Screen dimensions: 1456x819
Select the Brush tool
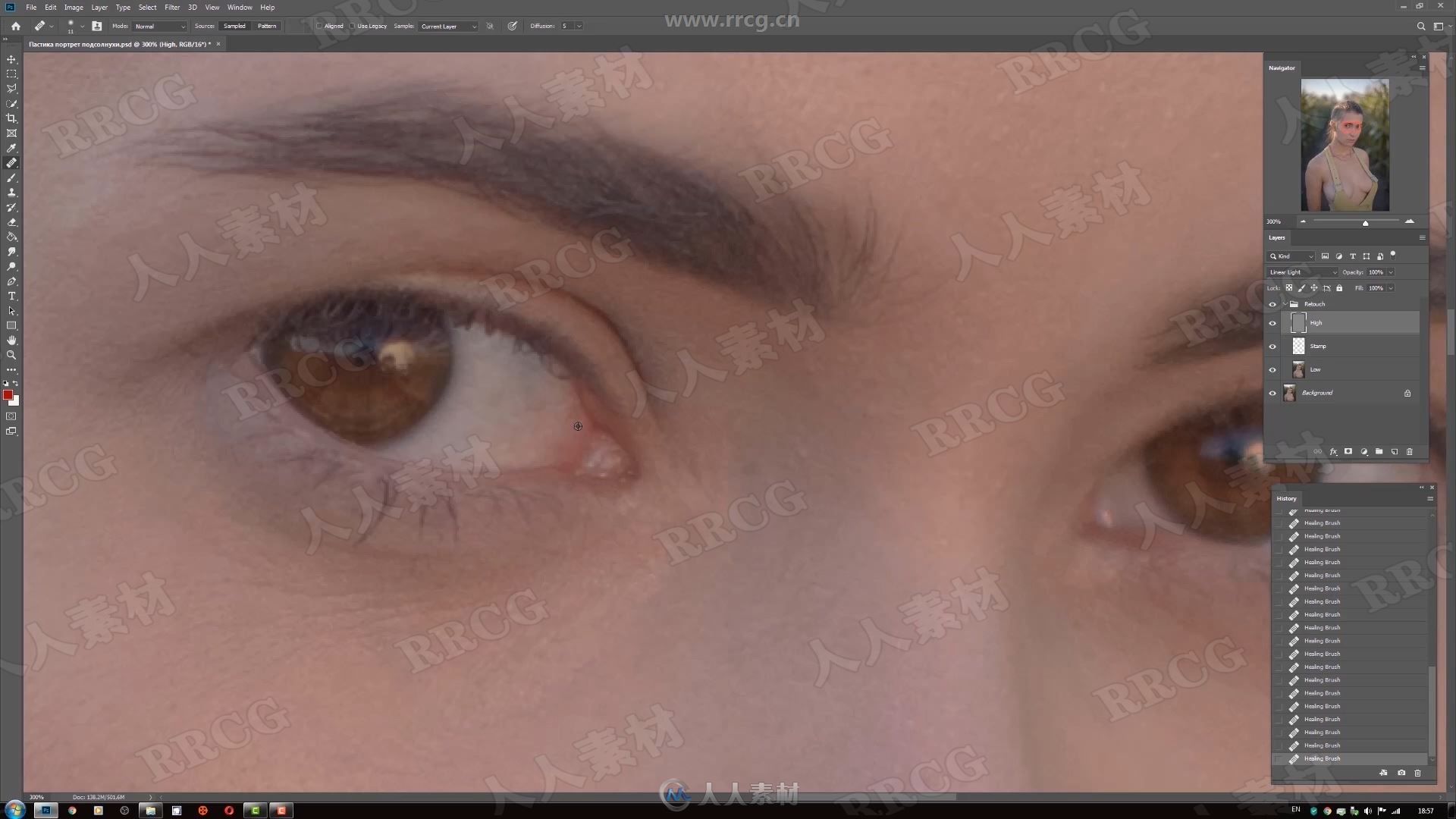11,177
